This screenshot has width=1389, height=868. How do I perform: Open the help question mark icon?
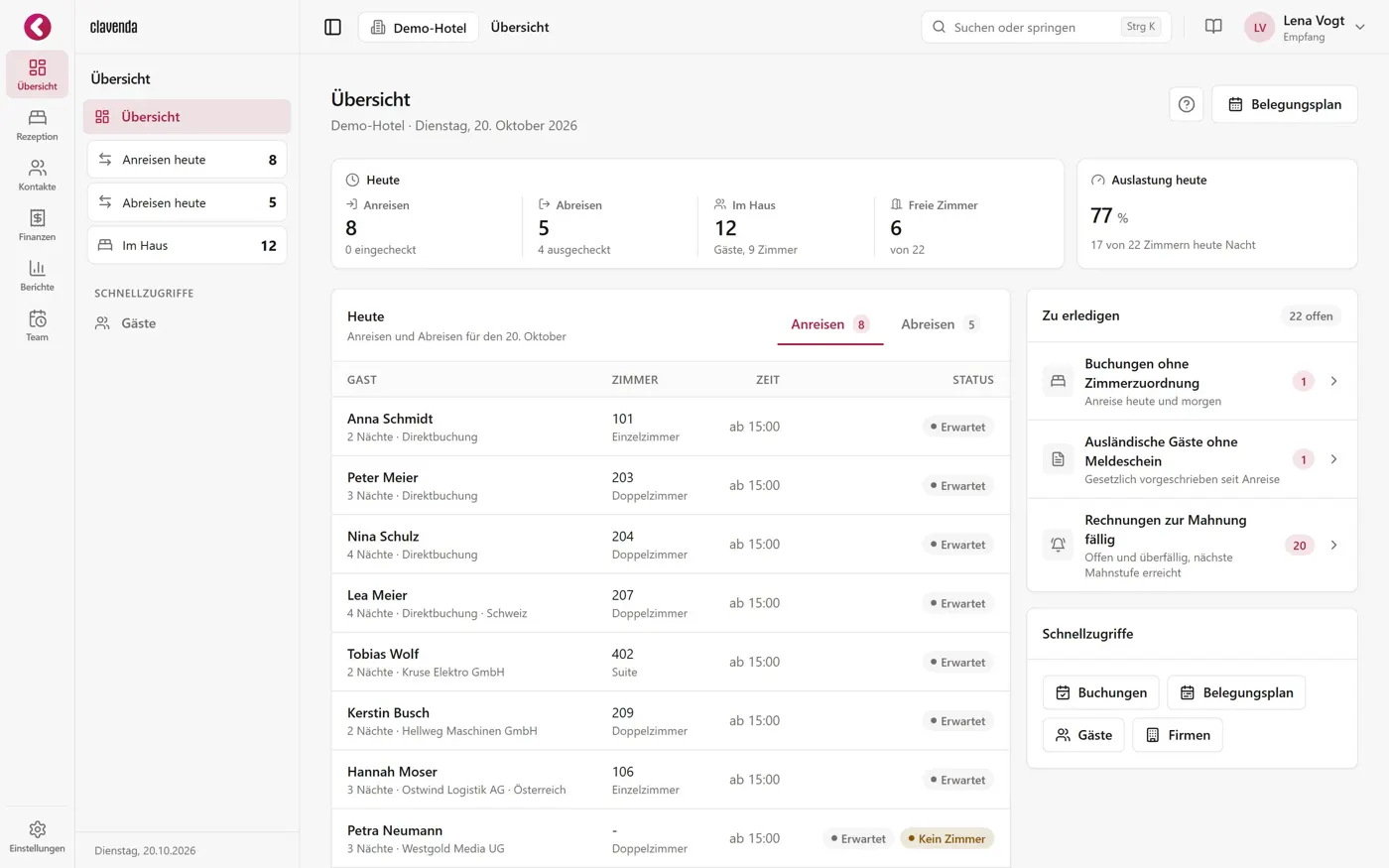(x=1187, y=104)
